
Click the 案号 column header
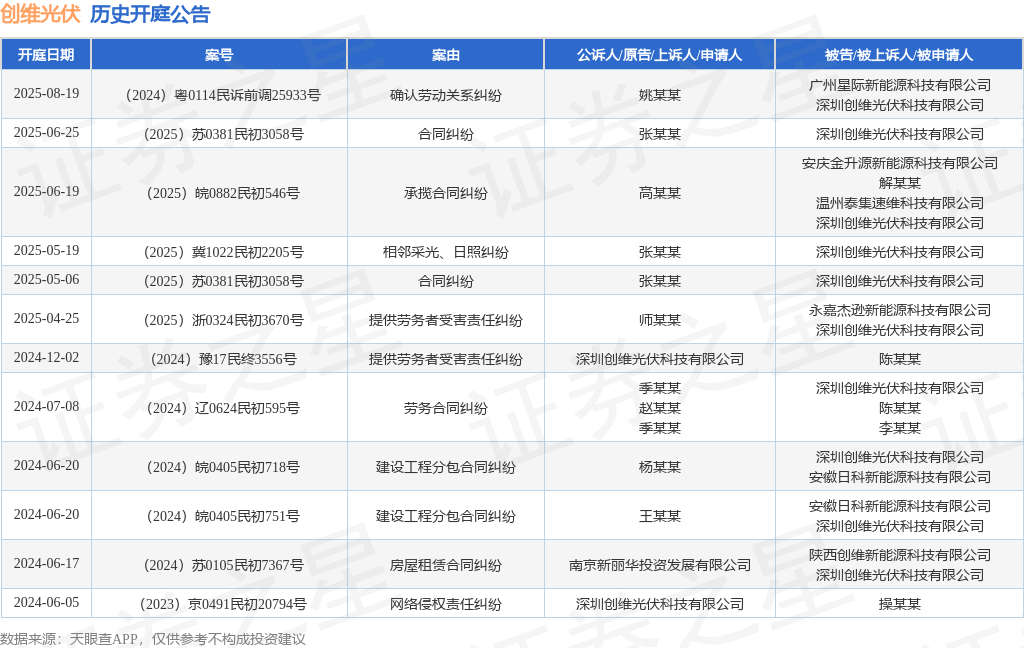coord(219,55)
